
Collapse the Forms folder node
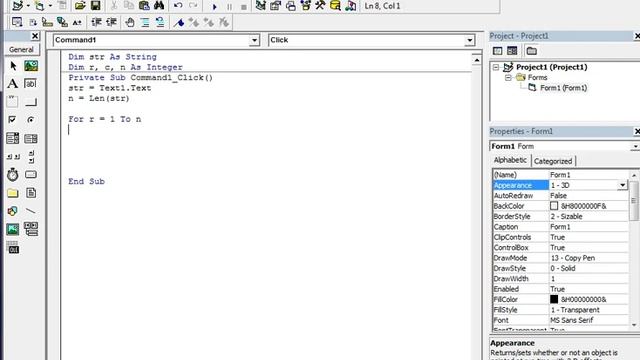[x=508, y=78]
